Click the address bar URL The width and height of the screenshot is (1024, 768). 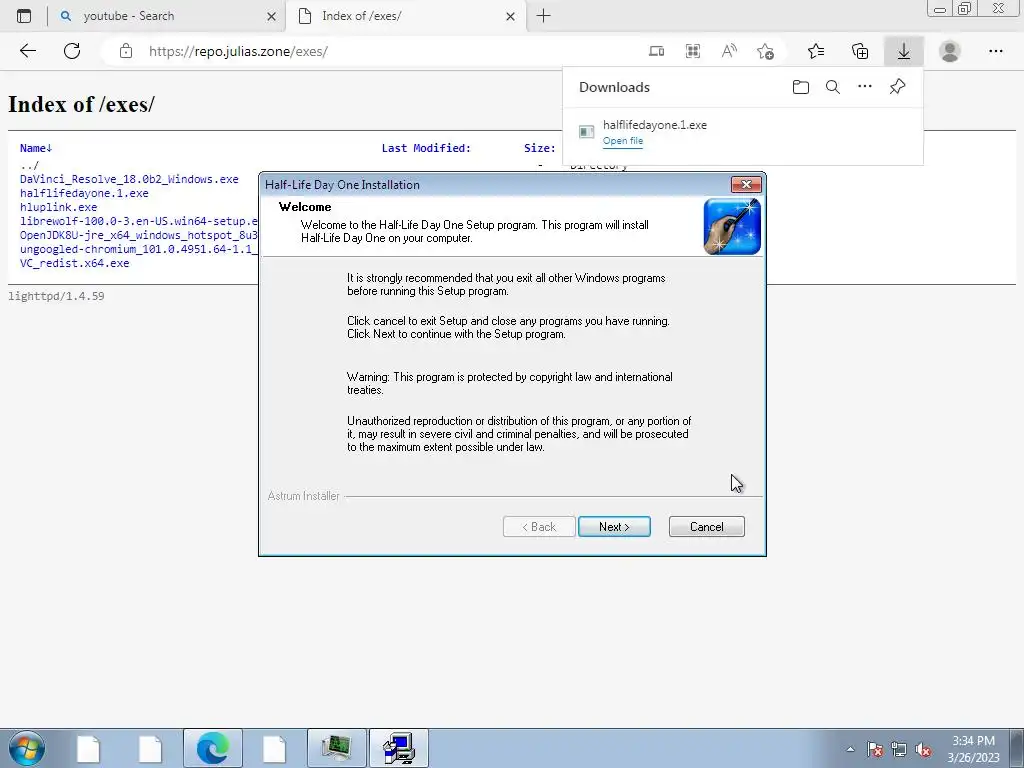[x=238, y=52]
